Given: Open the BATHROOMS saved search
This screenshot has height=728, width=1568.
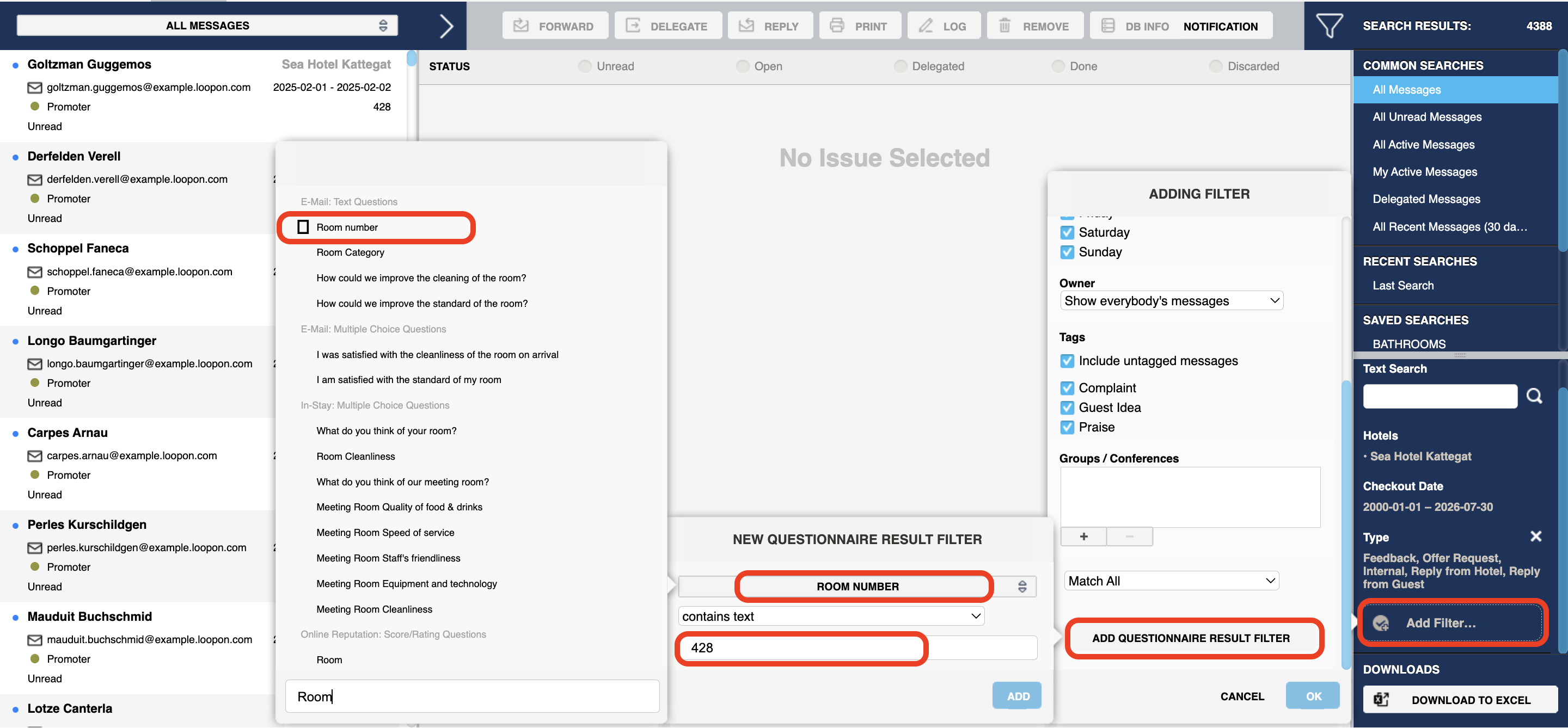Looking at the screenshot, I should click(x=1408, y=344).
